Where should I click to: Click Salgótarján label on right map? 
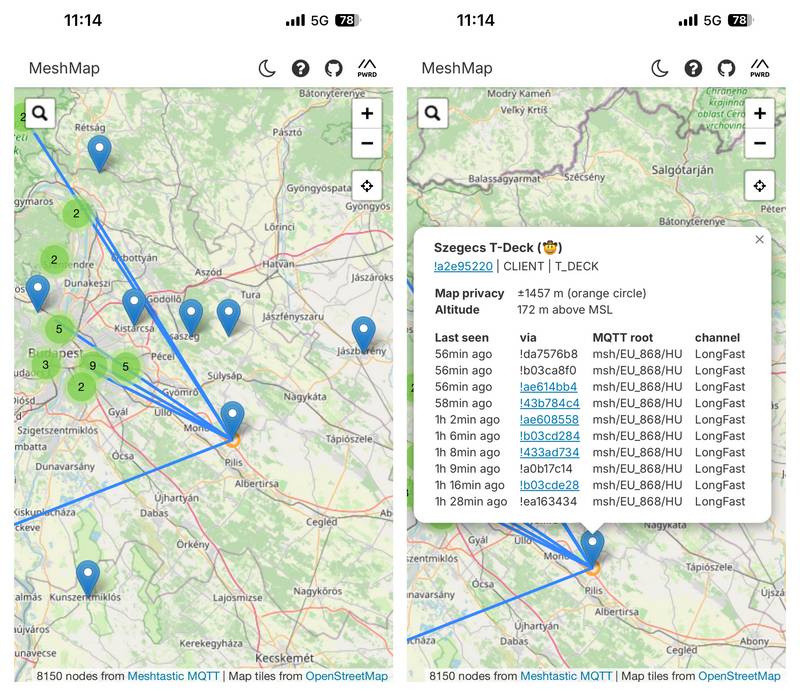coord(683,170)
